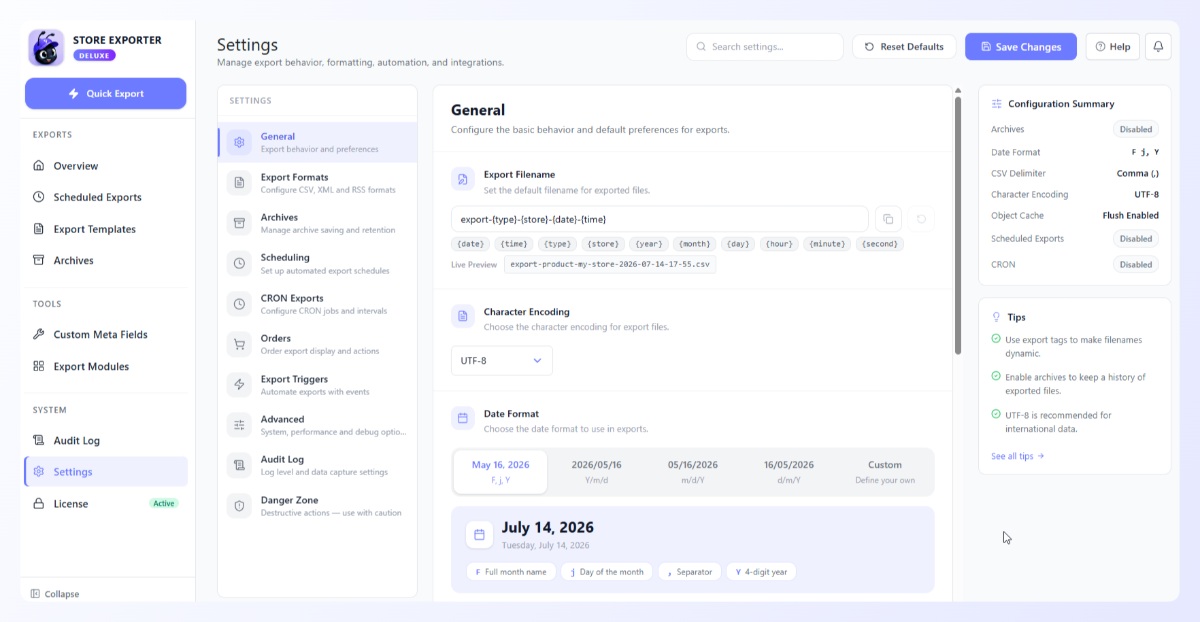Click the Export Formats document icon

(x=239, y=183)
